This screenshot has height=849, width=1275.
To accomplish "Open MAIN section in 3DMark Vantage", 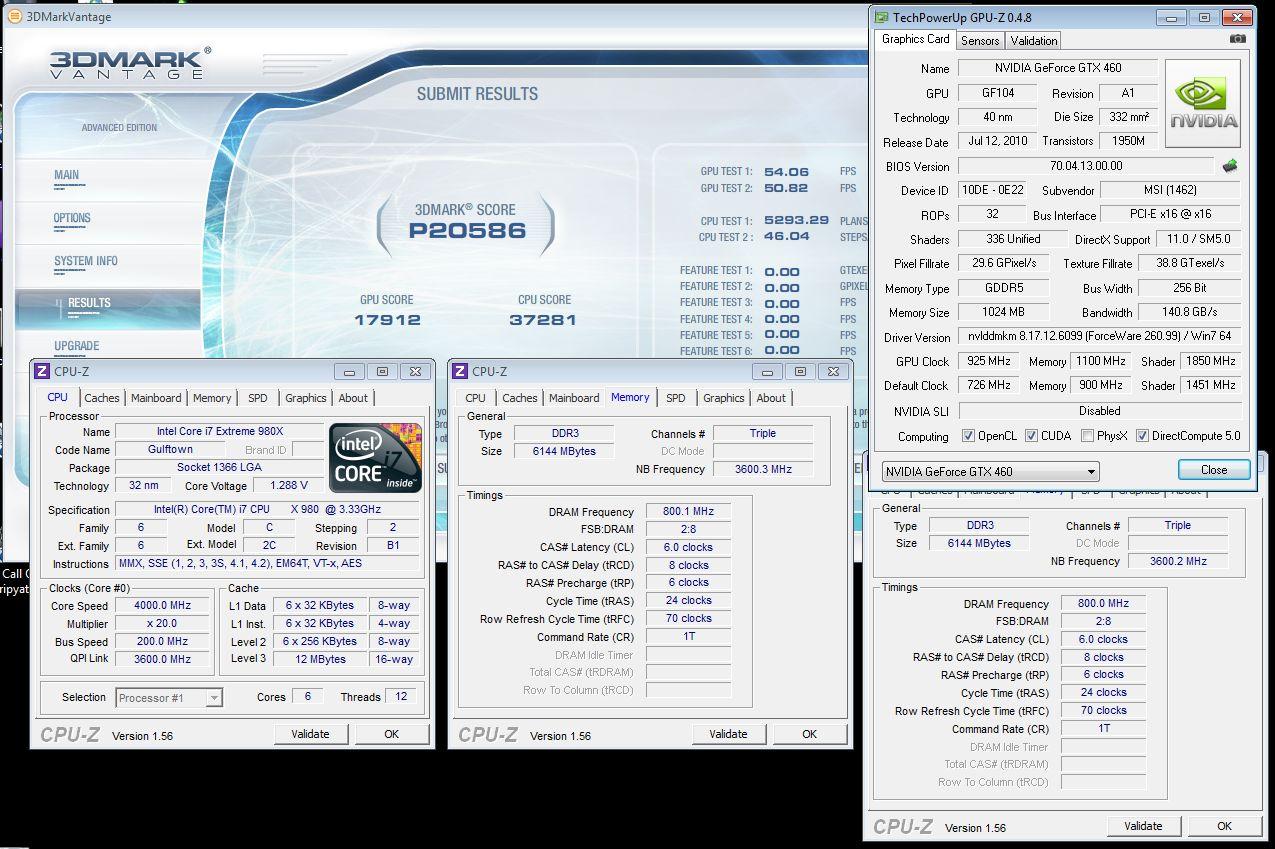I will point(66,175).
